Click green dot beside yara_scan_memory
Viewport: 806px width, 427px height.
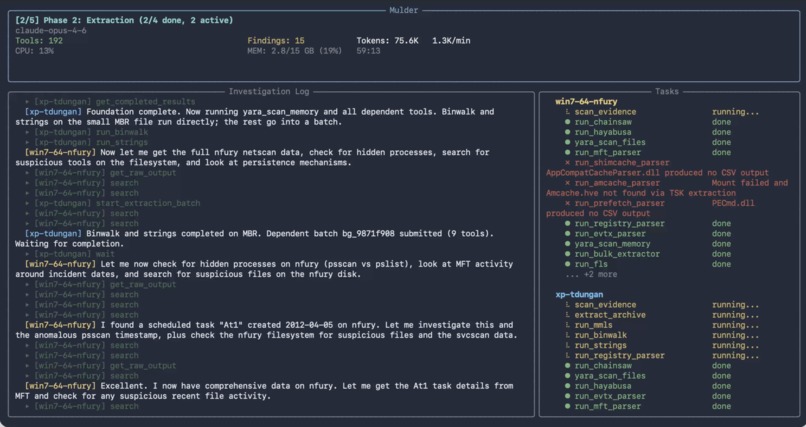point(567,244)
